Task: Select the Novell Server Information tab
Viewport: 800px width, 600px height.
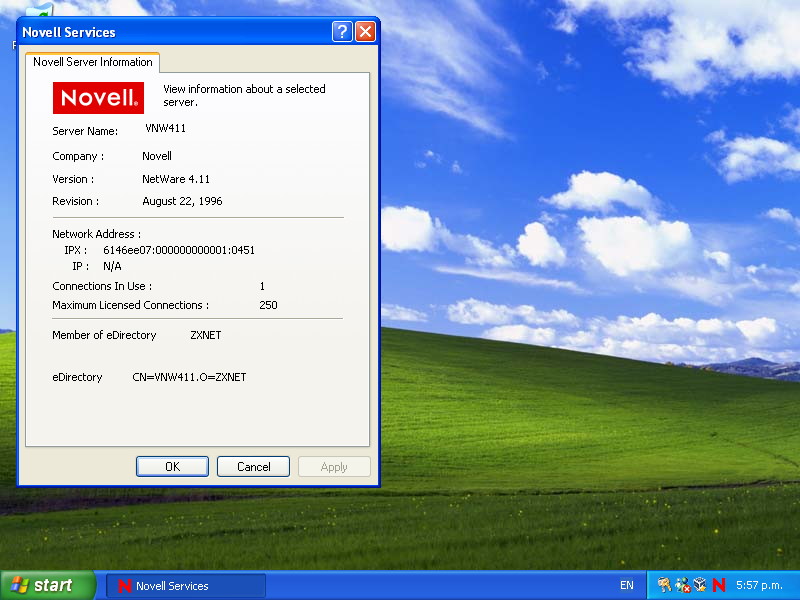Action: tap(93, 62)
